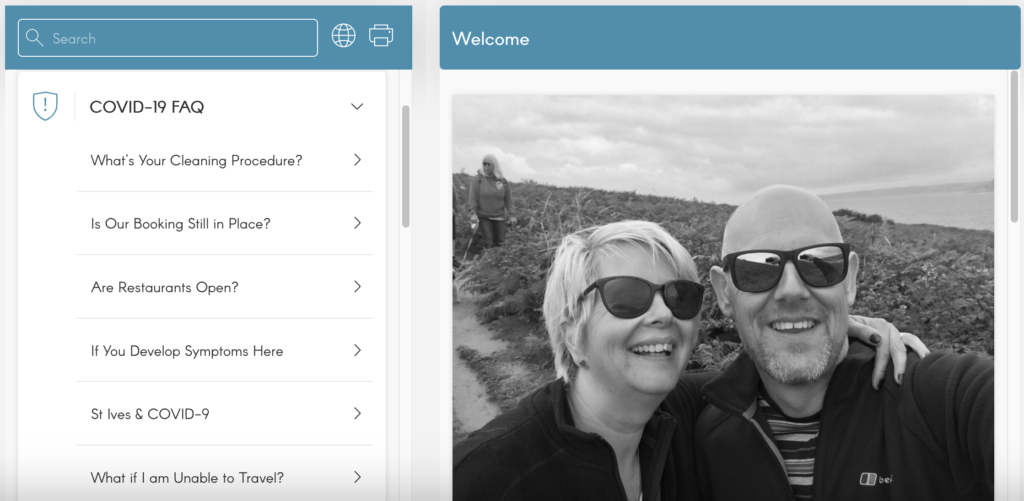Click the Welcome panel scrollbar on right
The height and width of the screenshot is (501, 1024).
click(1014, 146)
